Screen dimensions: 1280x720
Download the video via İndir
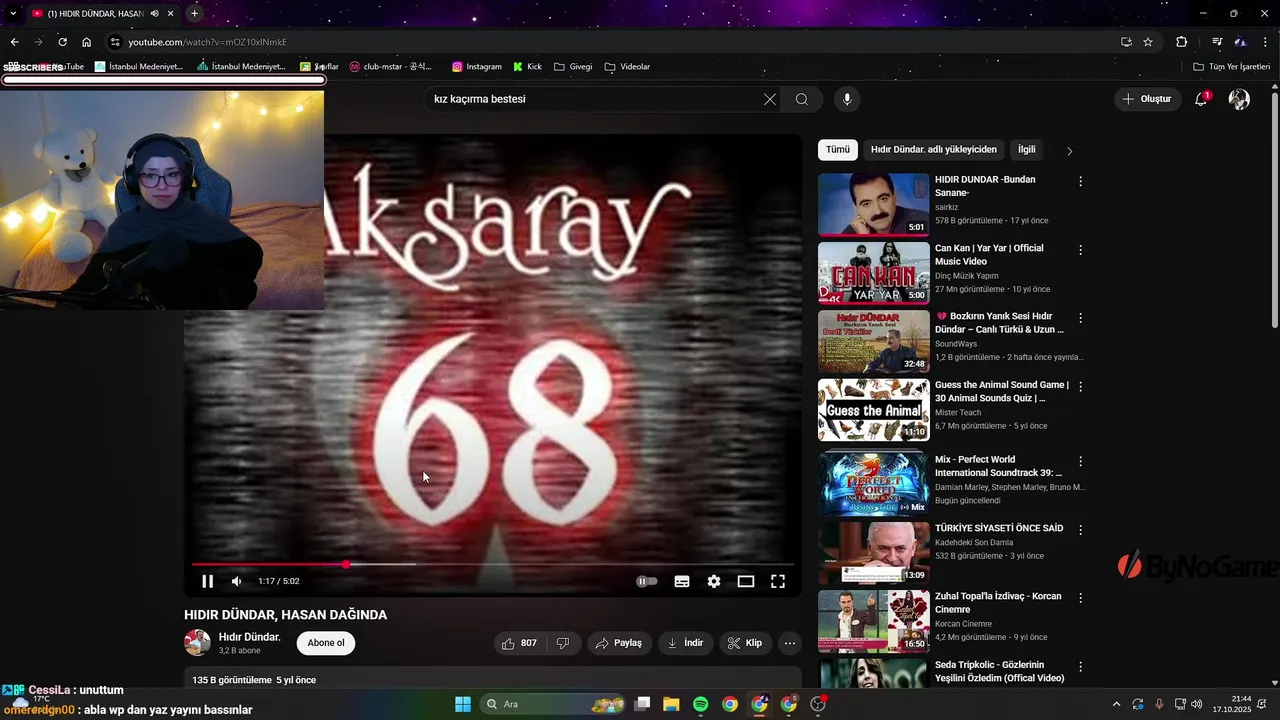click(686, 643)
